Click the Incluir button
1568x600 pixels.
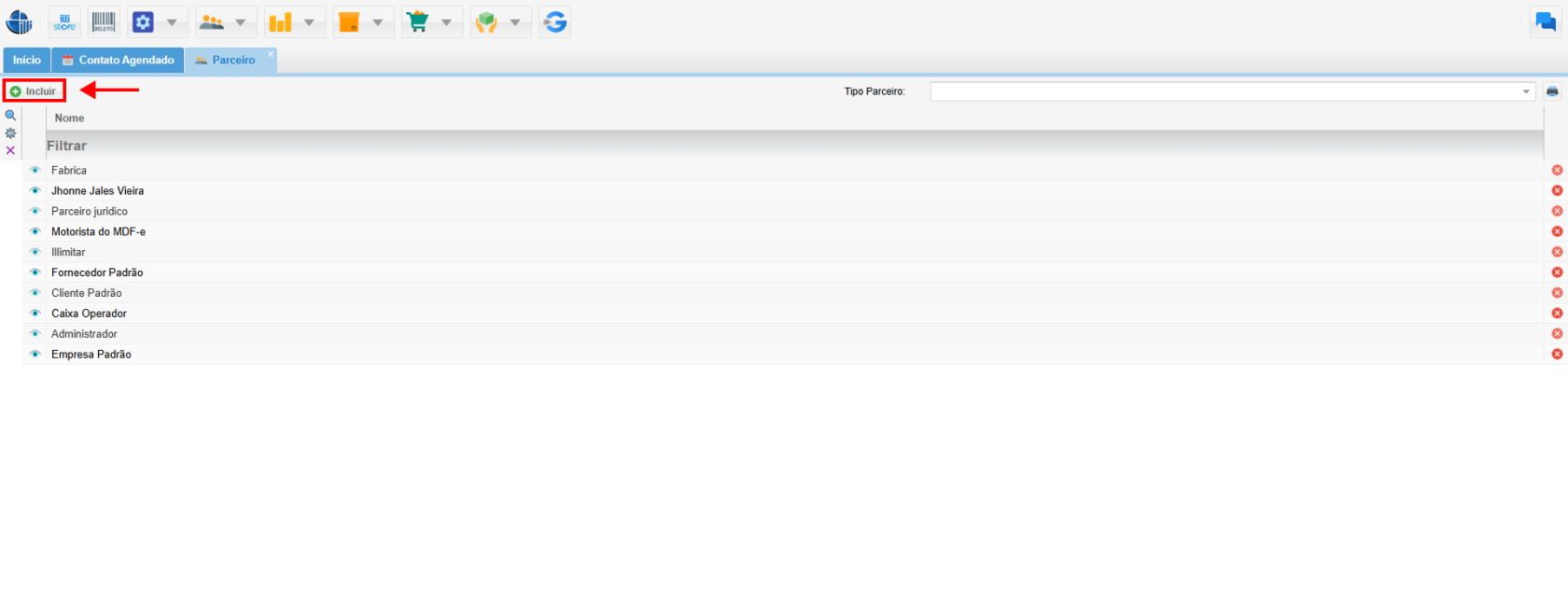pyautogui.click(x=35, y=91)
